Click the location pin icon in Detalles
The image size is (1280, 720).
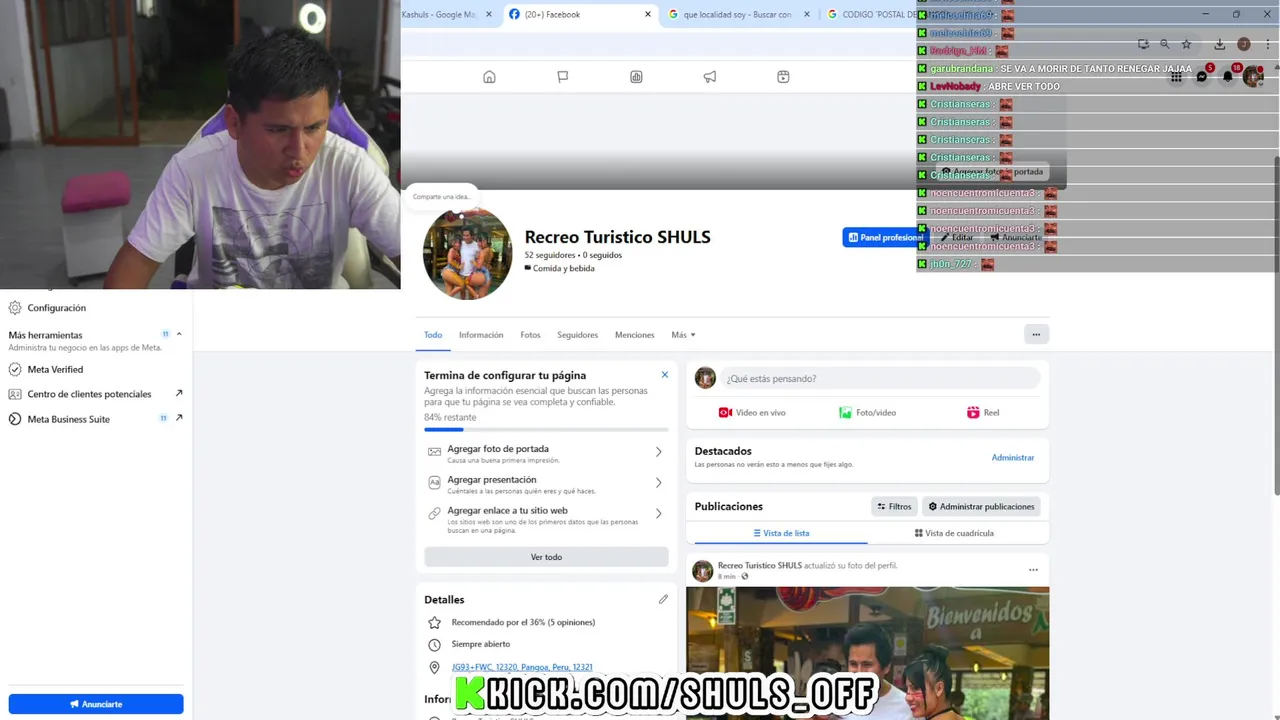click(434, 667)
